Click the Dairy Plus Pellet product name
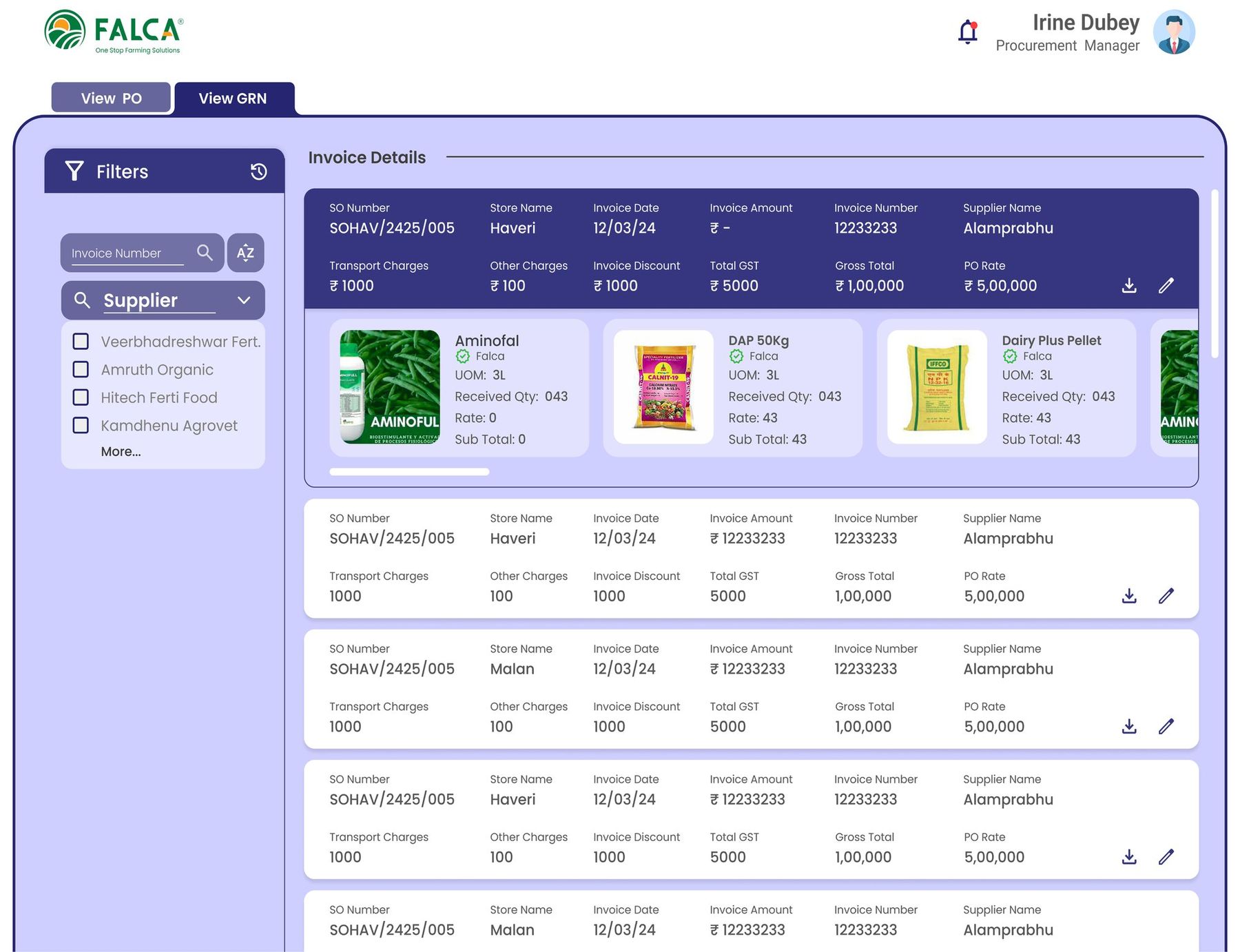1240x952 pixels. point(1051,340)
